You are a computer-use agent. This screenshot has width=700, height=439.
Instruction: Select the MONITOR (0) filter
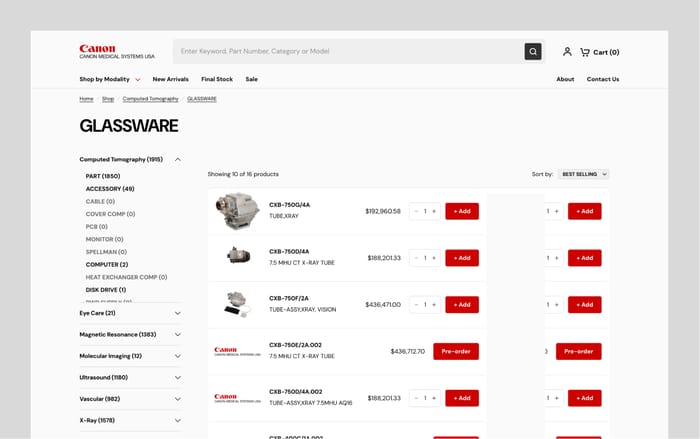click(x=104, y=239)
